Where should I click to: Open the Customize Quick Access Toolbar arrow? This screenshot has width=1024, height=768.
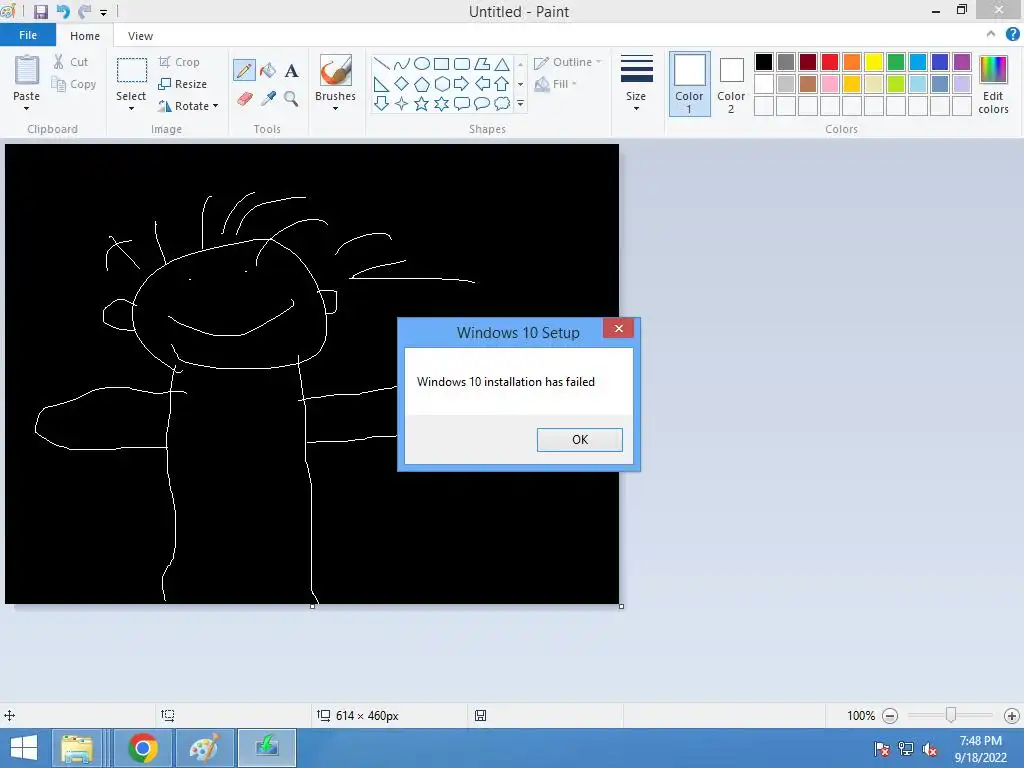[x=103, y=12]
